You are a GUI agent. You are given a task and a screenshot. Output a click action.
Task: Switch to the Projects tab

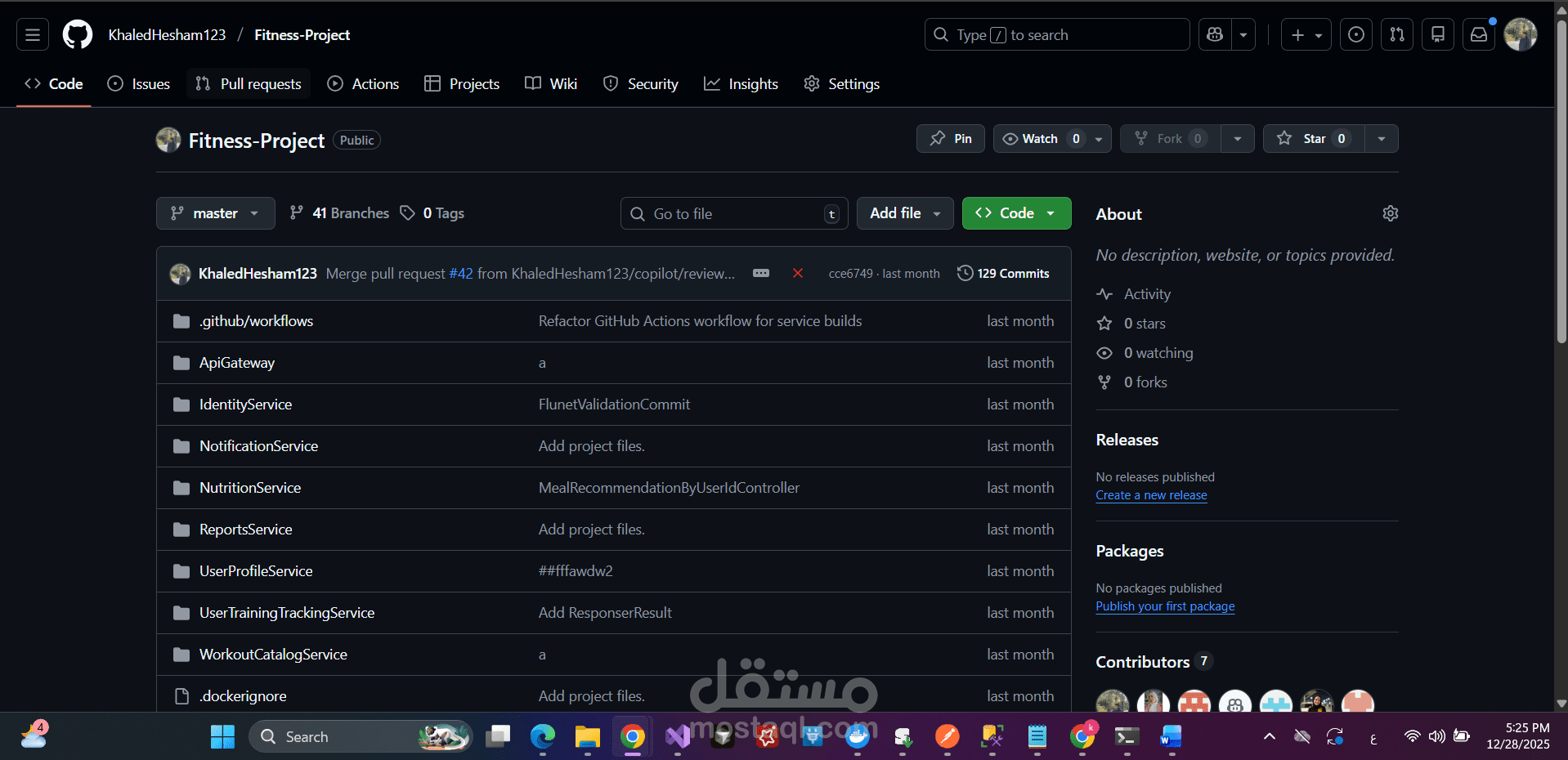click(462, 84)
